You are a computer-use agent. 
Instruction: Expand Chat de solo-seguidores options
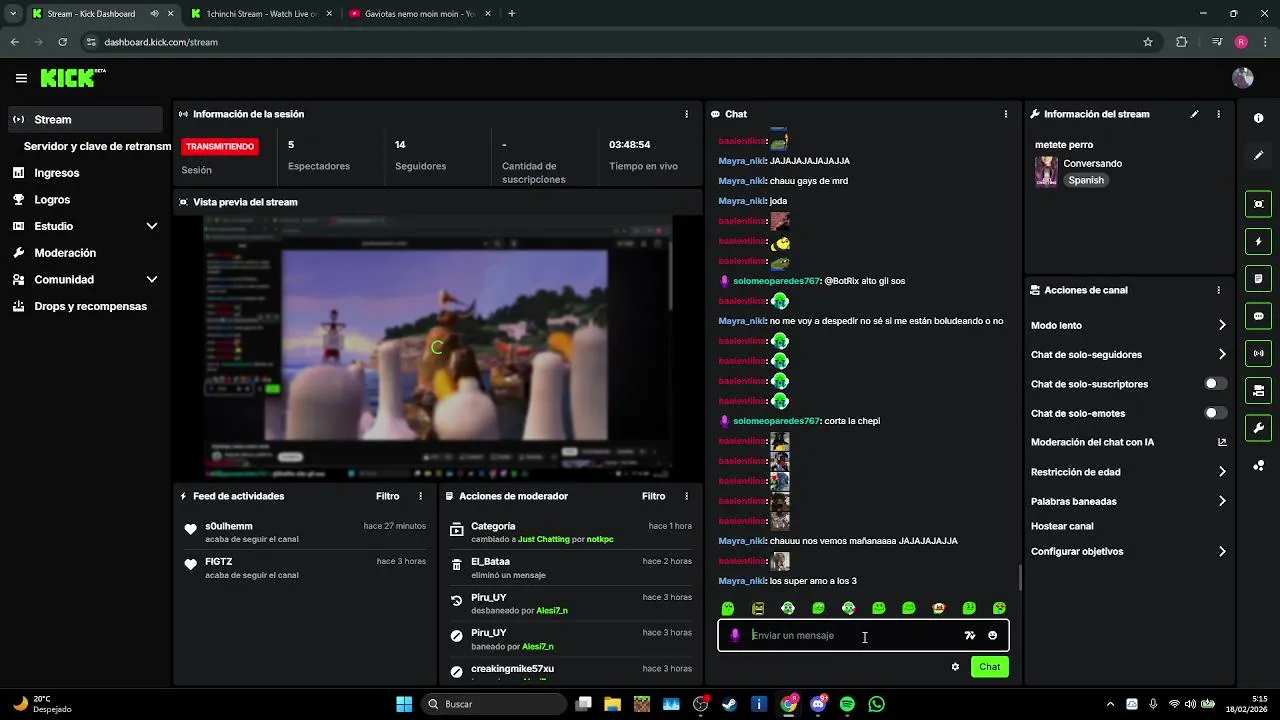1222,354
